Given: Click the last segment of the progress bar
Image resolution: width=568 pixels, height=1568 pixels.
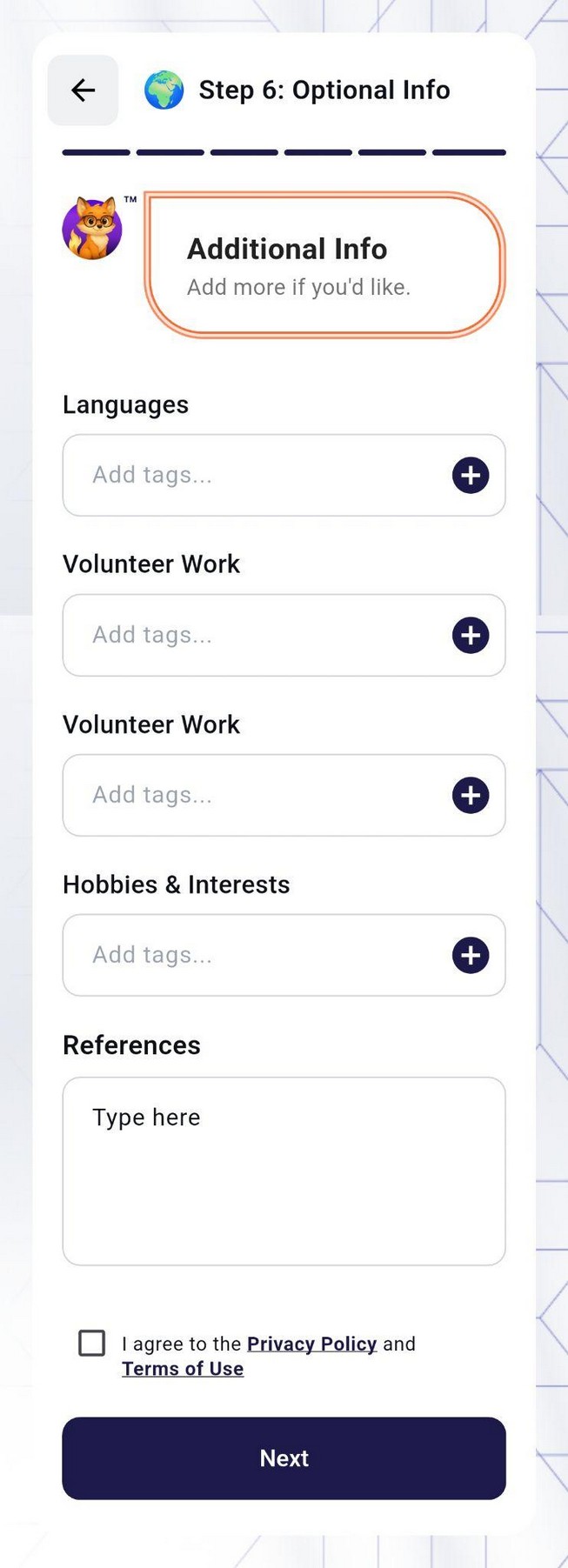Looking at the screenshot, I should click(x=470, y=151).
